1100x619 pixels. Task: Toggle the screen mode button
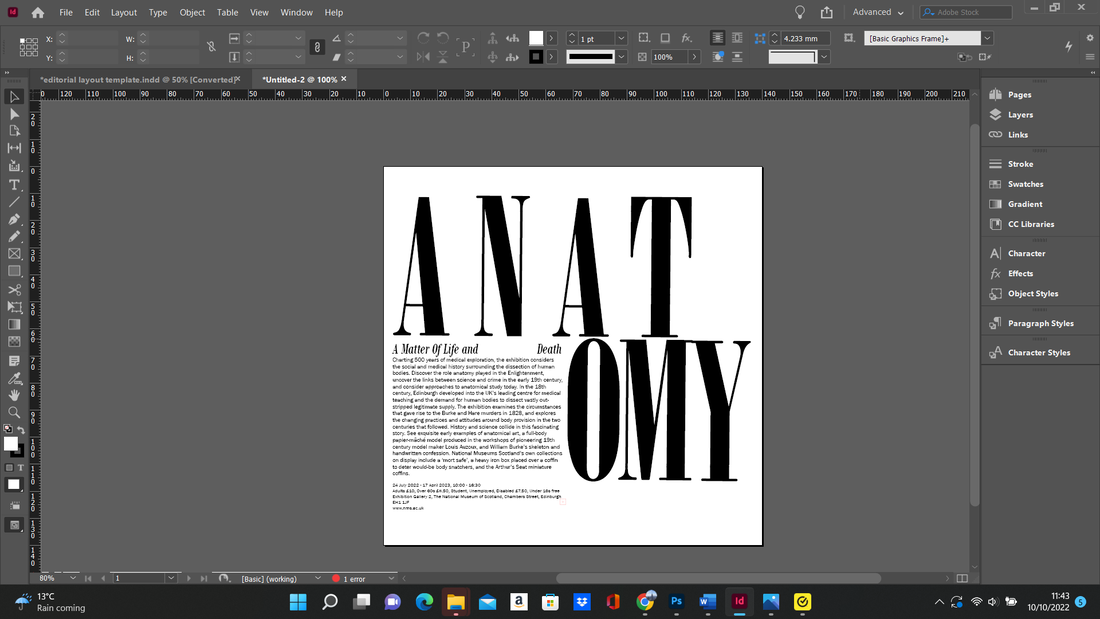point(14,525)
